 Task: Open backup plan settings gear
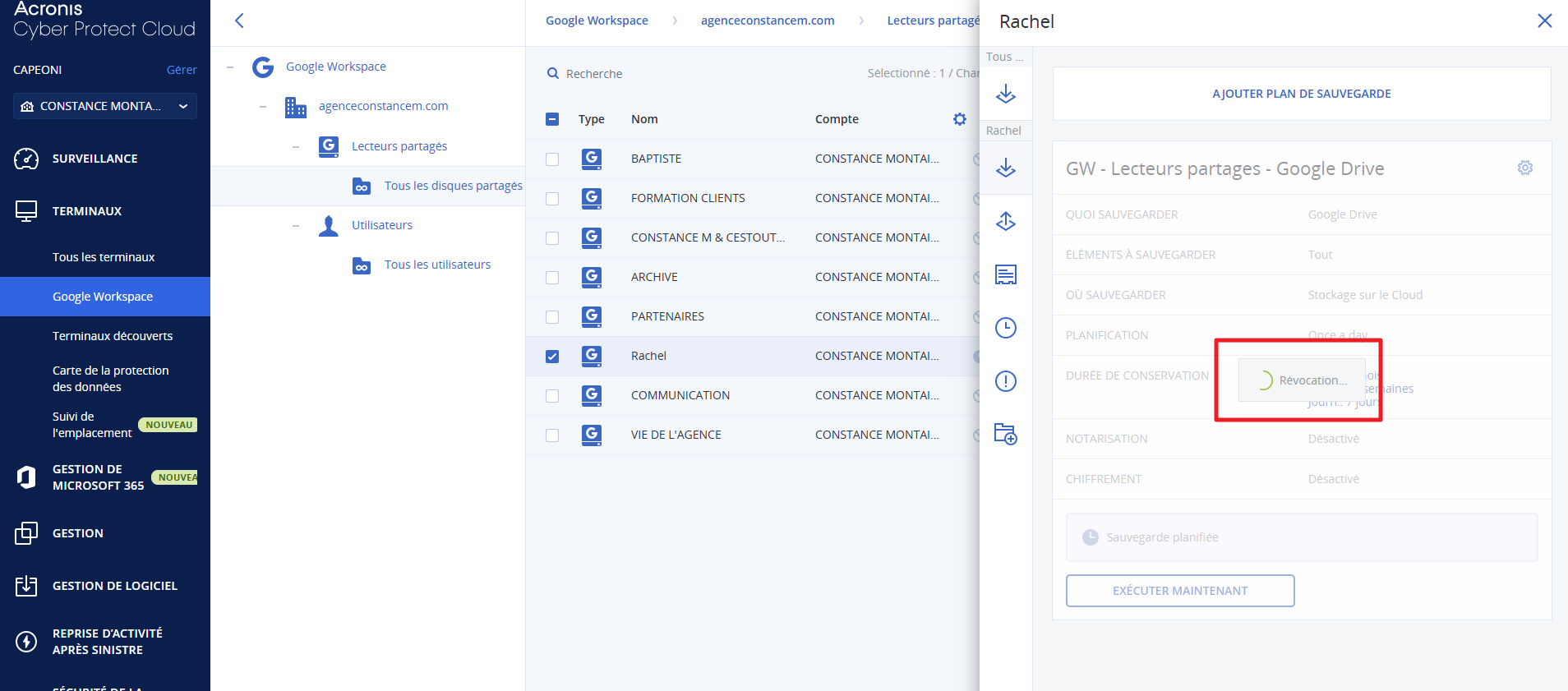(1525, 168)
